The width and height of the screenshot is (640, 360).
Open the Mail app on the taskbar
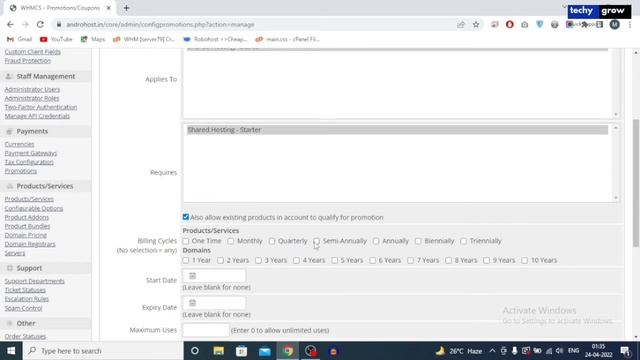pyautogui.click(x=264, y=351)
